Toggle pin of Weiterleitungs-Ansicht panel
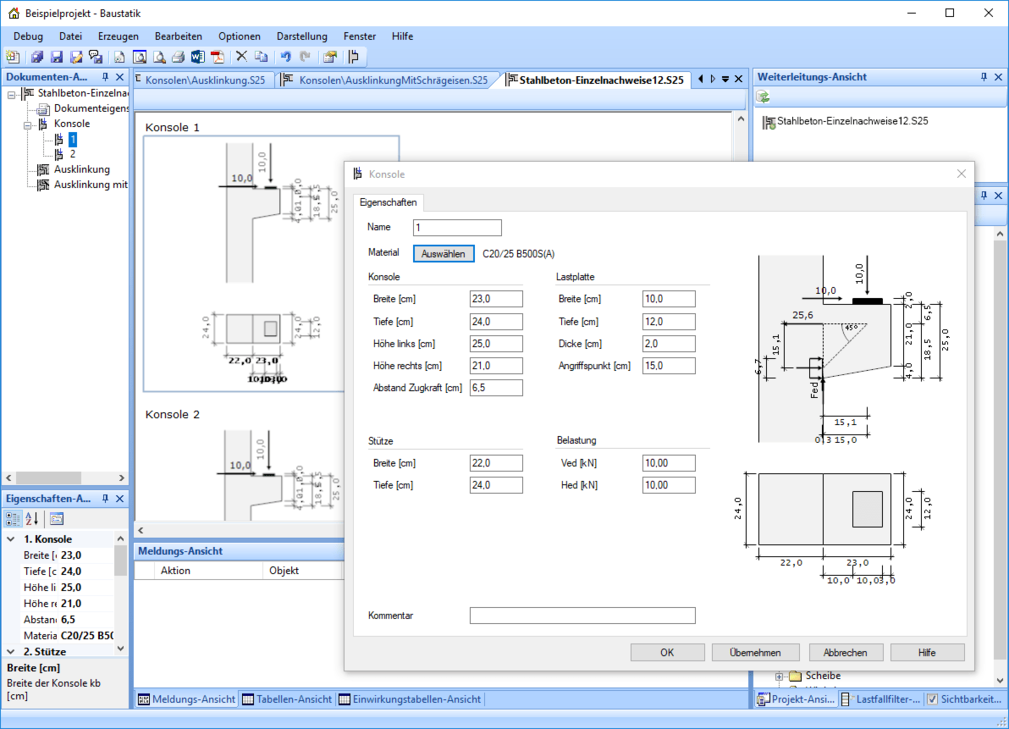 click(x=983, y=77)
